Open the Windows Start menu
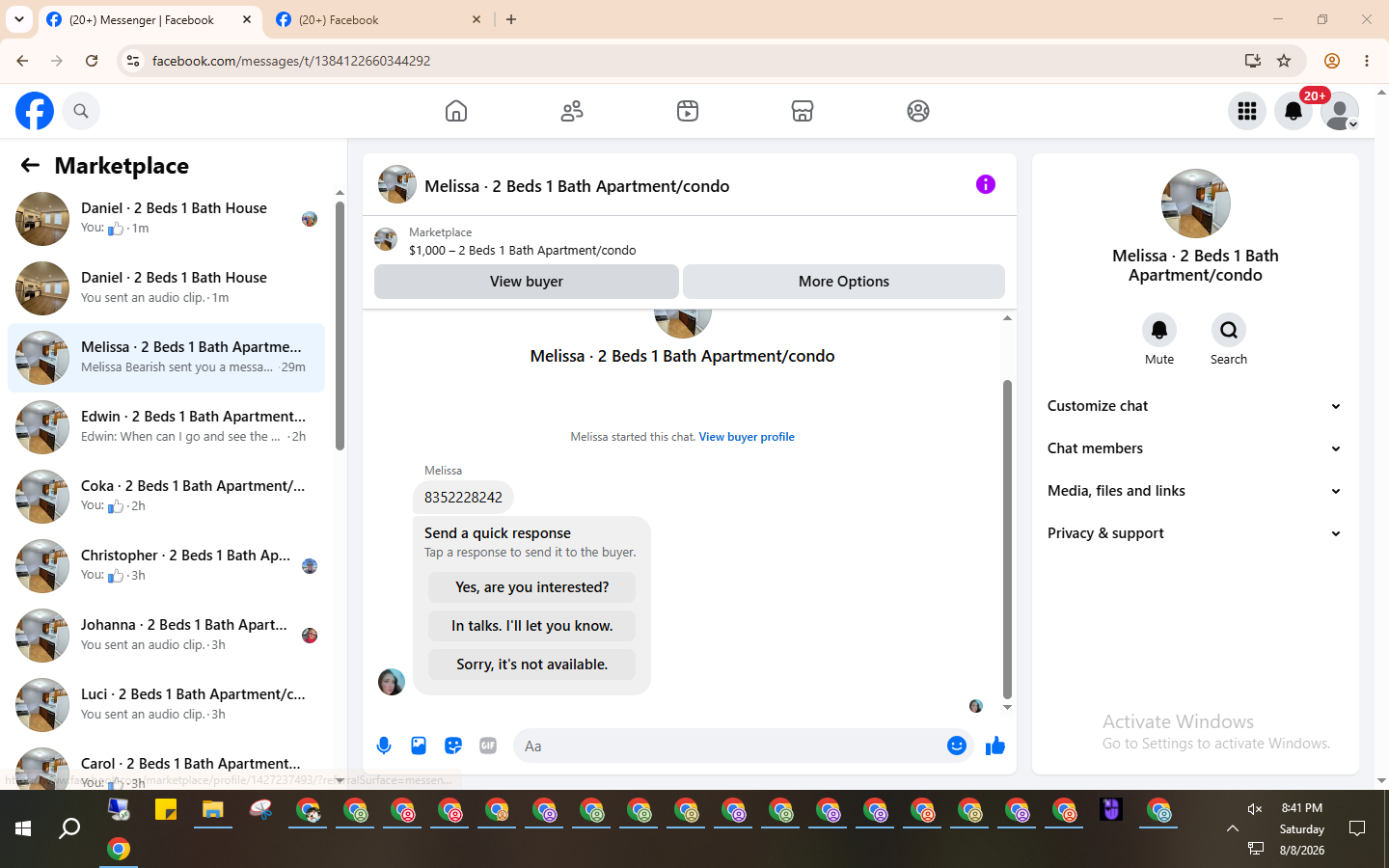 (23, 828)
